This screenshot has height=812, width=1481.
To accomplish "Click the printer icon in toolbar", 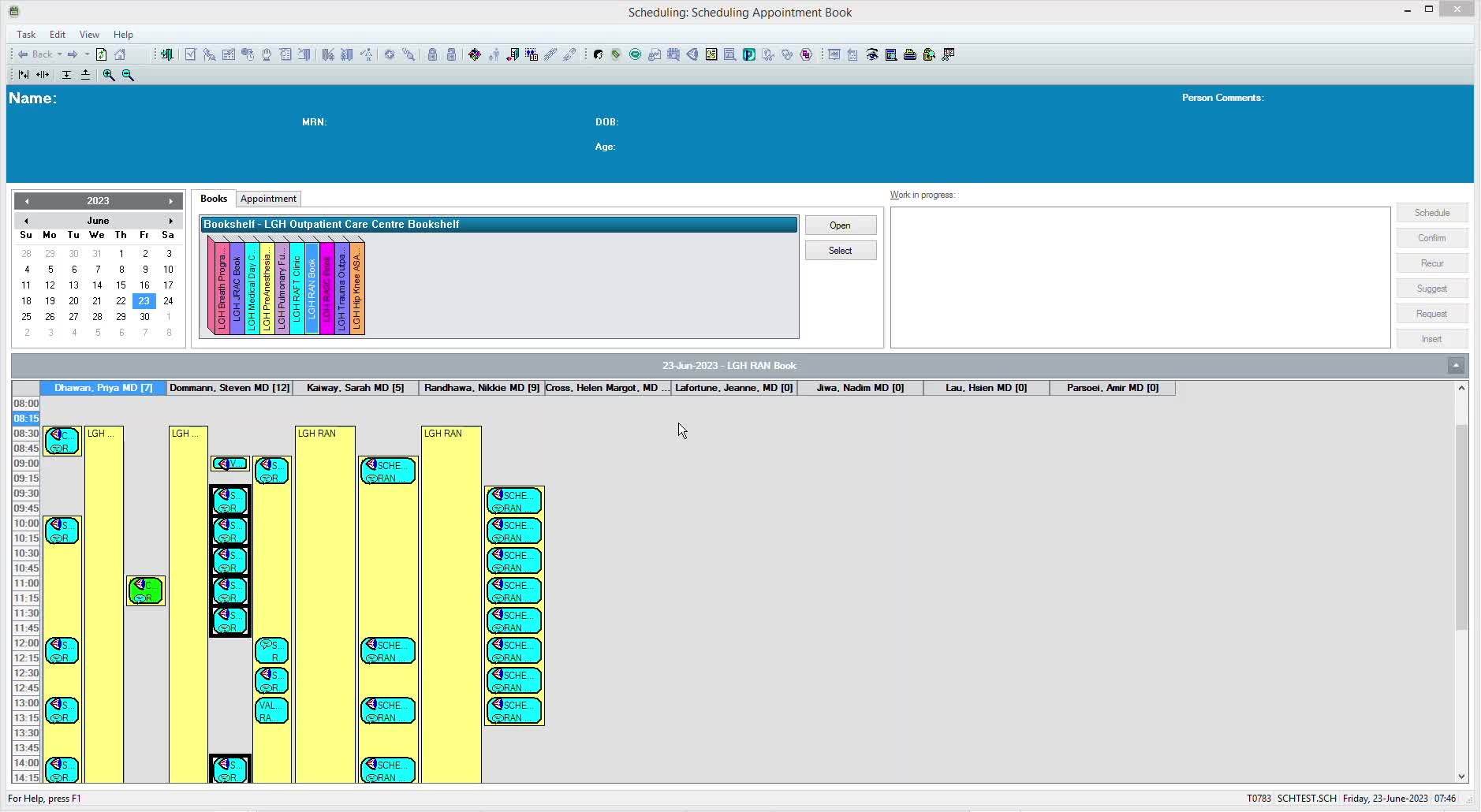I will tap(910, 54).
